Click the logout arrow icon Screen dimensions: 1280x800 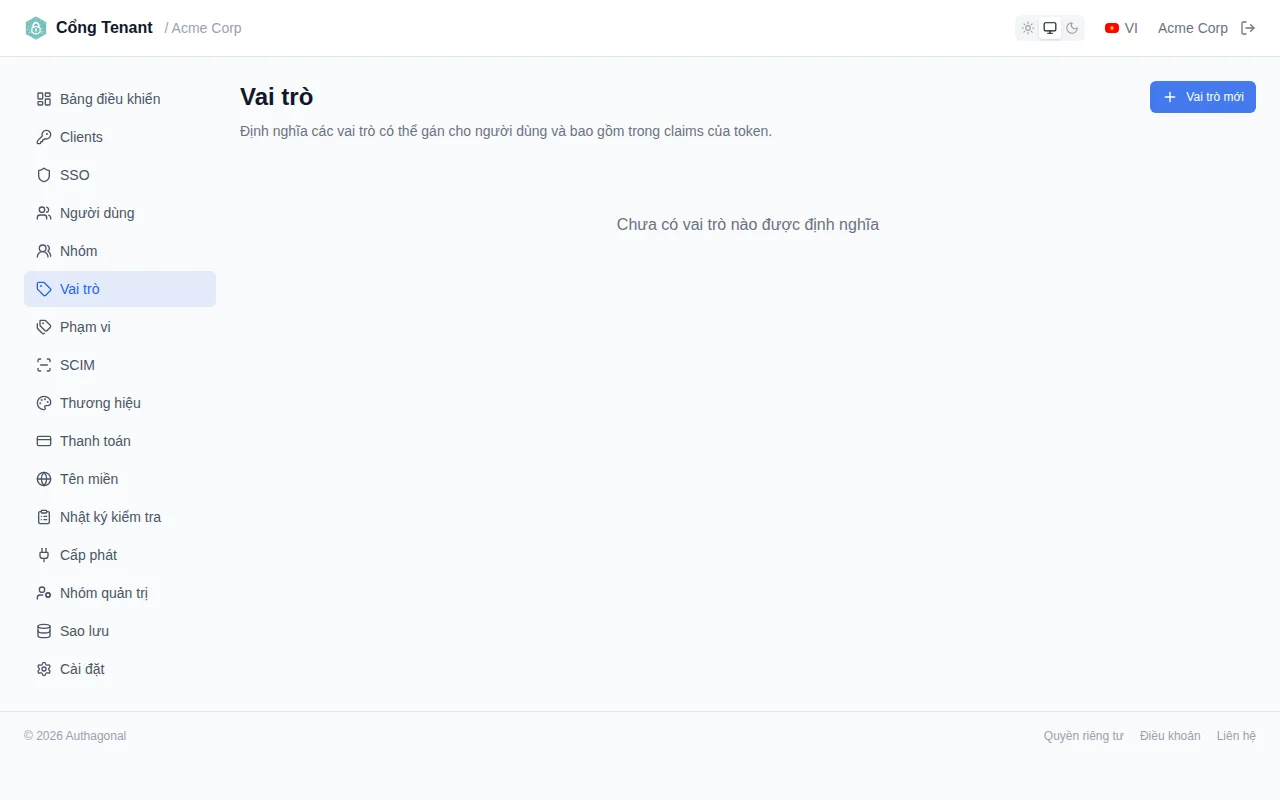pos(1248,28)
